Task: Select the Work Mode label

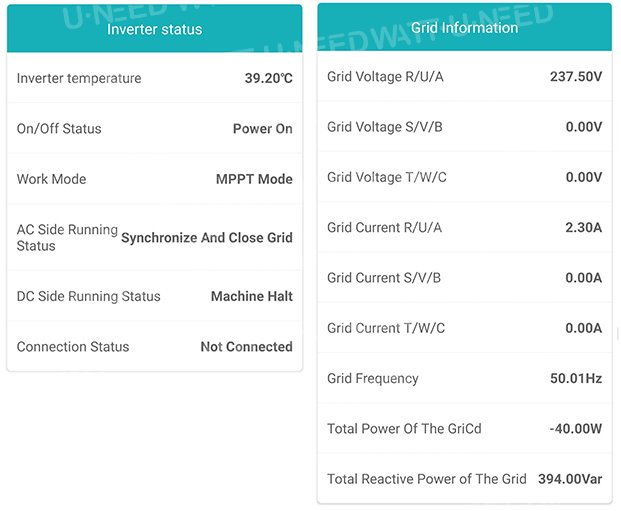Action: pos(51,179)
